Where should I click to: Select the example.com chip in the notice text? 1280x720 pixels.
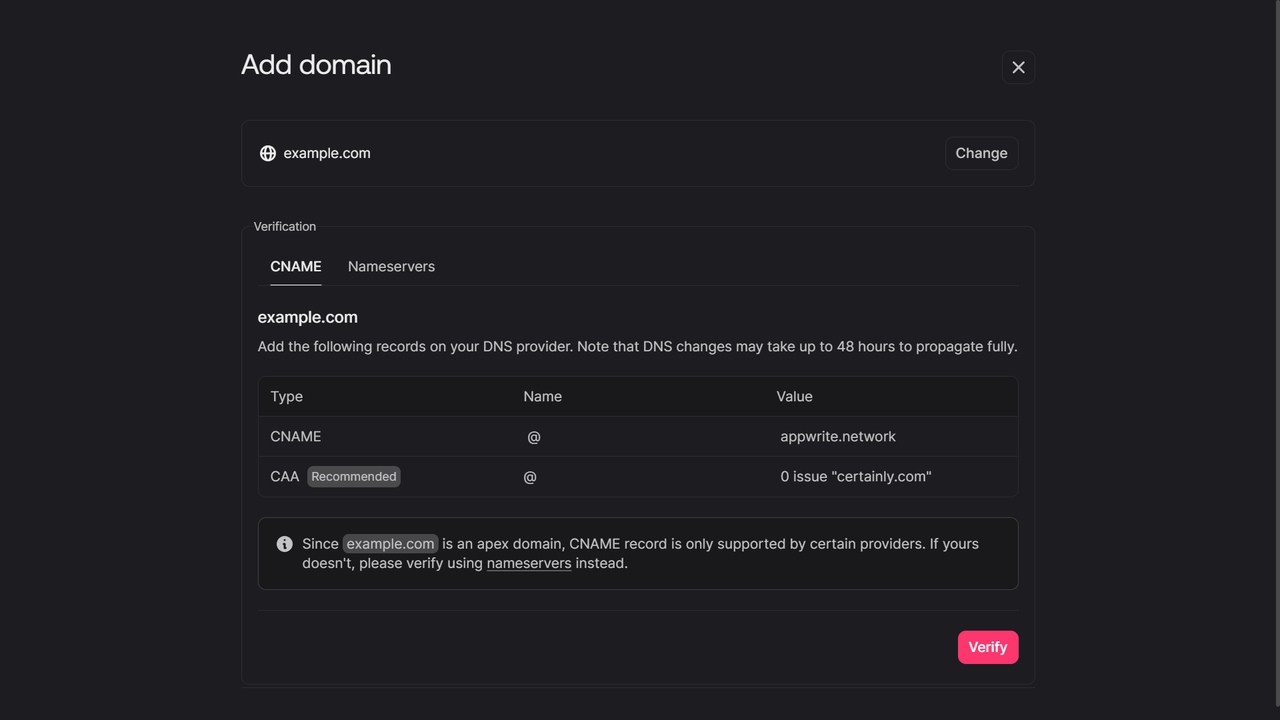390,544
